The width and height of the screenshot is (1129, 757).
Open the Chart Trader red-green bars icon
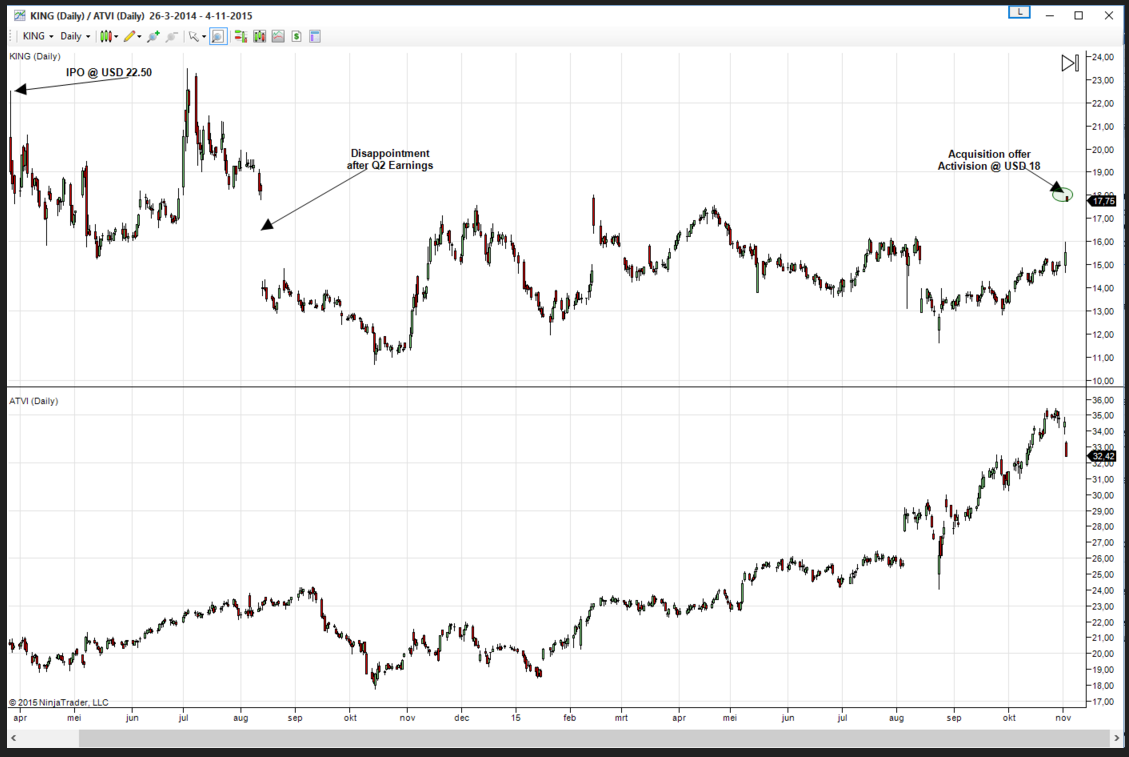click(x=241, y=36)
